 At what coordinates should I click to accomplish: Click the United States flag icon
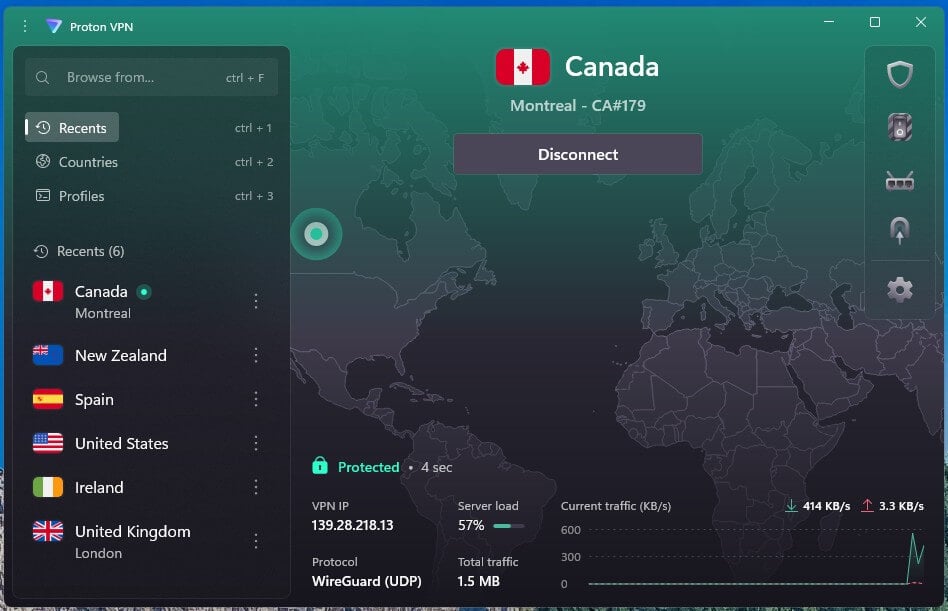tap(48, 443)
